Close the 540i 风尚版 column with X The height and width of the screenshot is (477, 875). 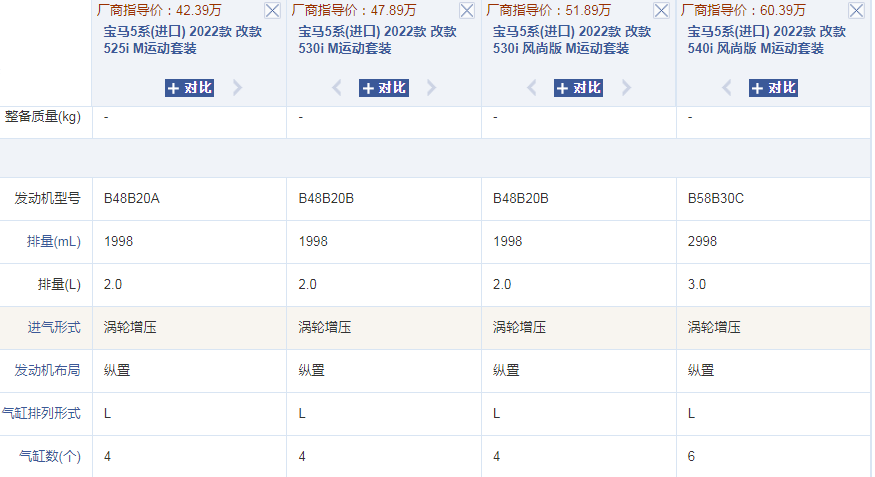(856, 11)
